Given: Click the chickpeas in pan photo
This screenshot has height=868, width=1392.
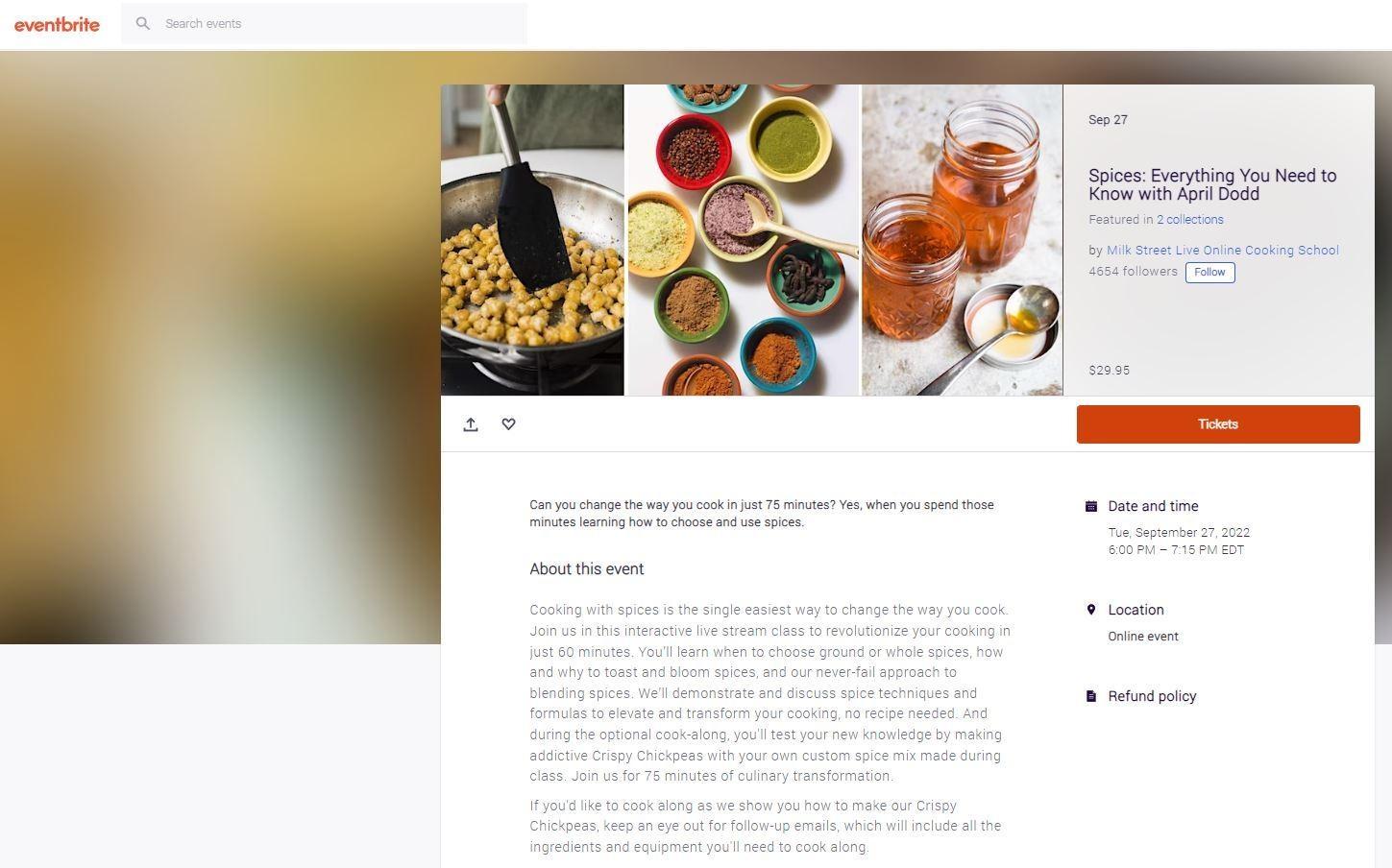Looking at the screenshot, I should click(532, 240).
